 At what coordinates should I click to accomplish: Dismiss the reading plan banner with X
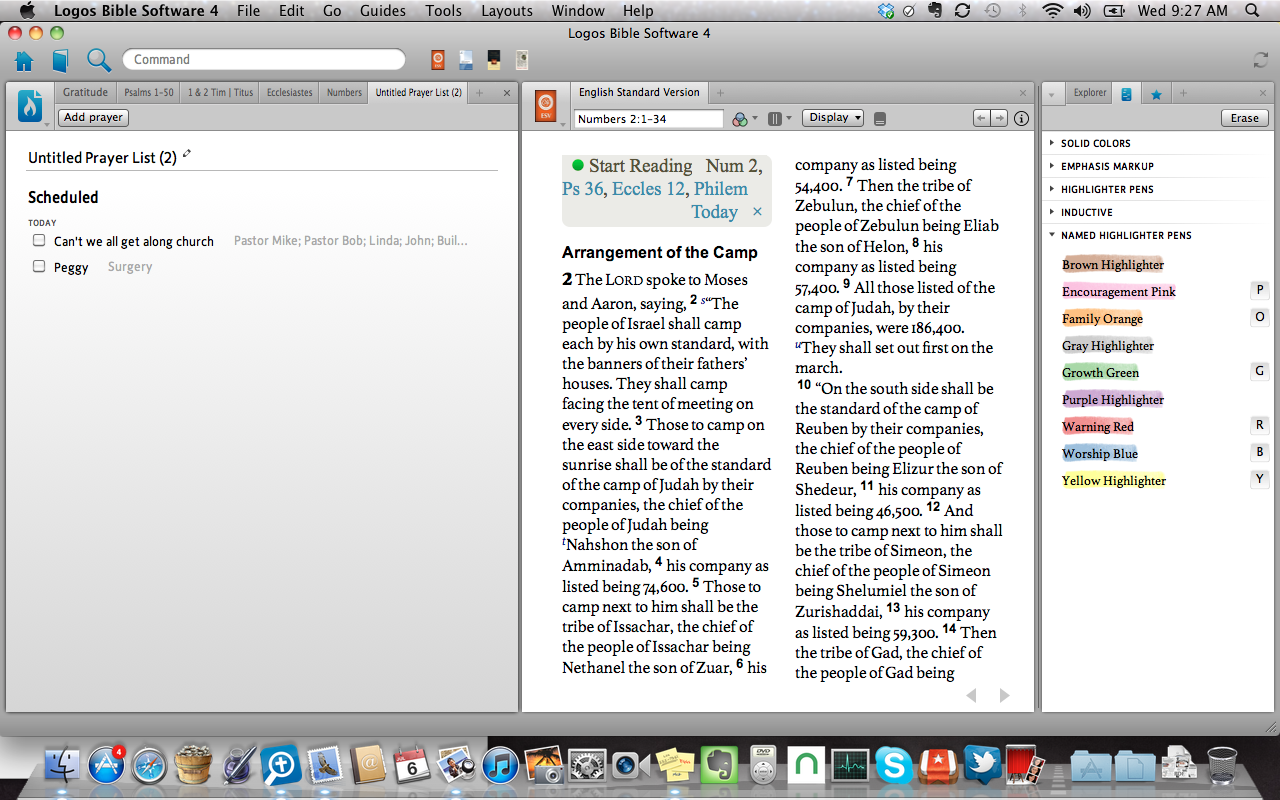coord(757,212)
